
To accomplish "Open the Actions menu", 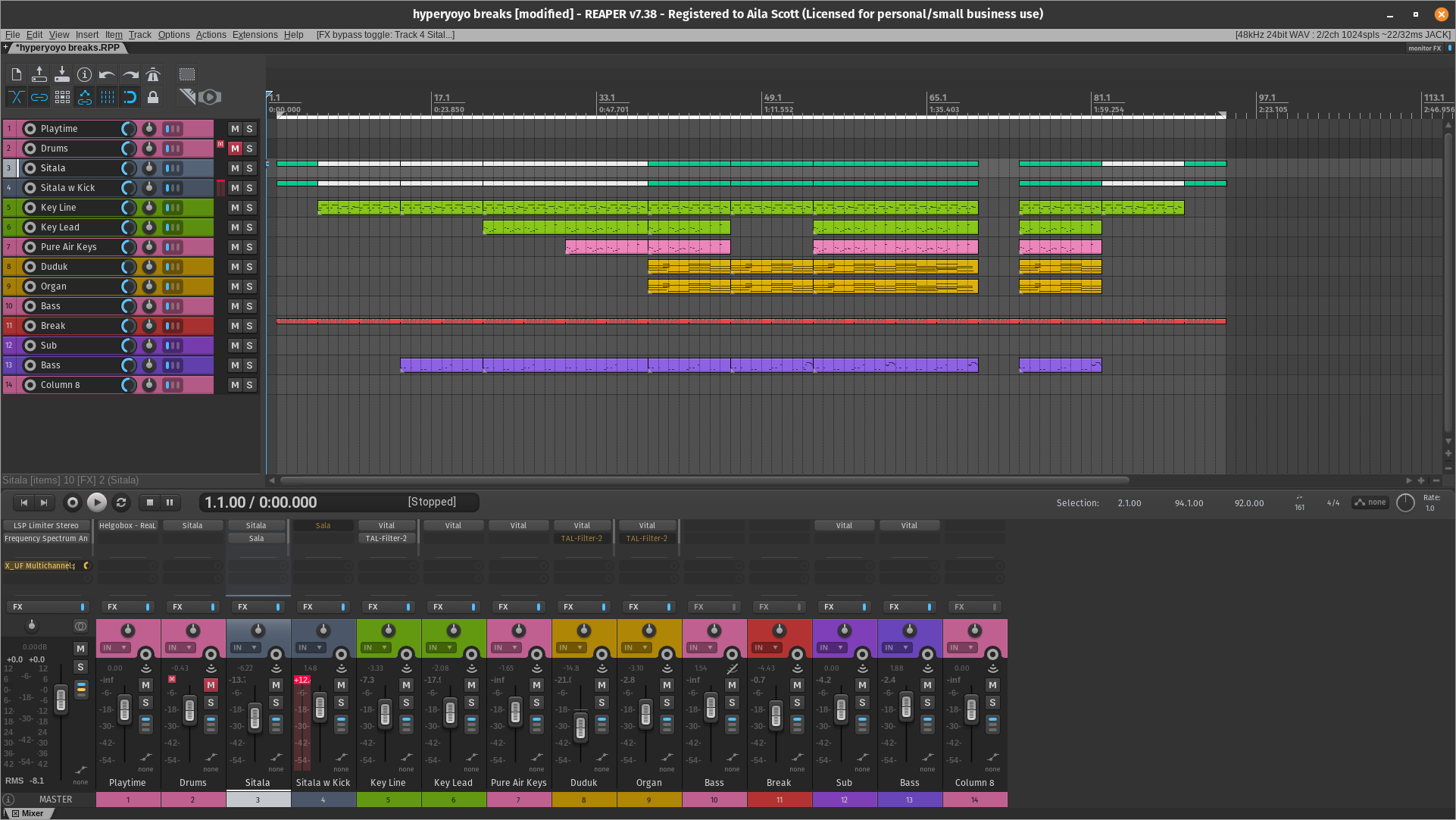I will coord(211,35).
